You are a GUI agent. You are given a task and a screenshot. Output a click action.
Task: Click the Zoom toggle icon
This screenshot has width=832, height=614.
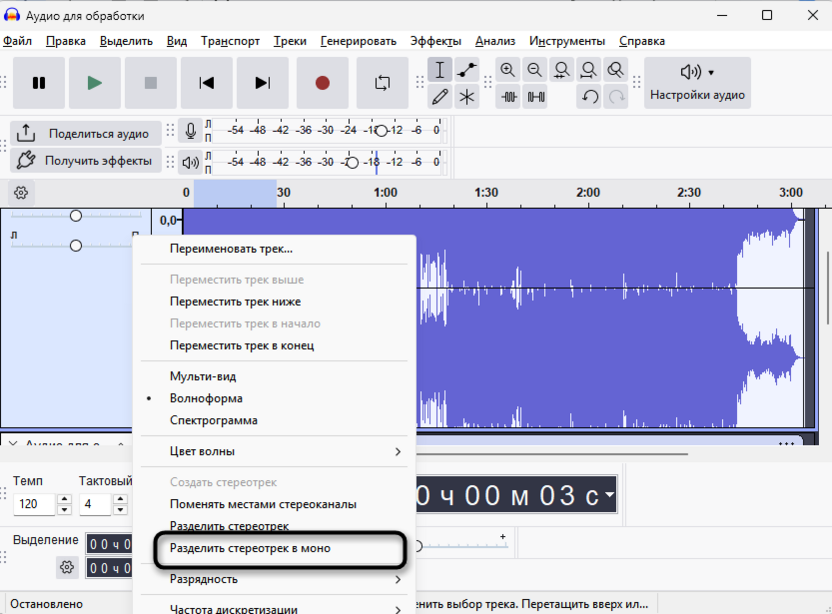616,70
